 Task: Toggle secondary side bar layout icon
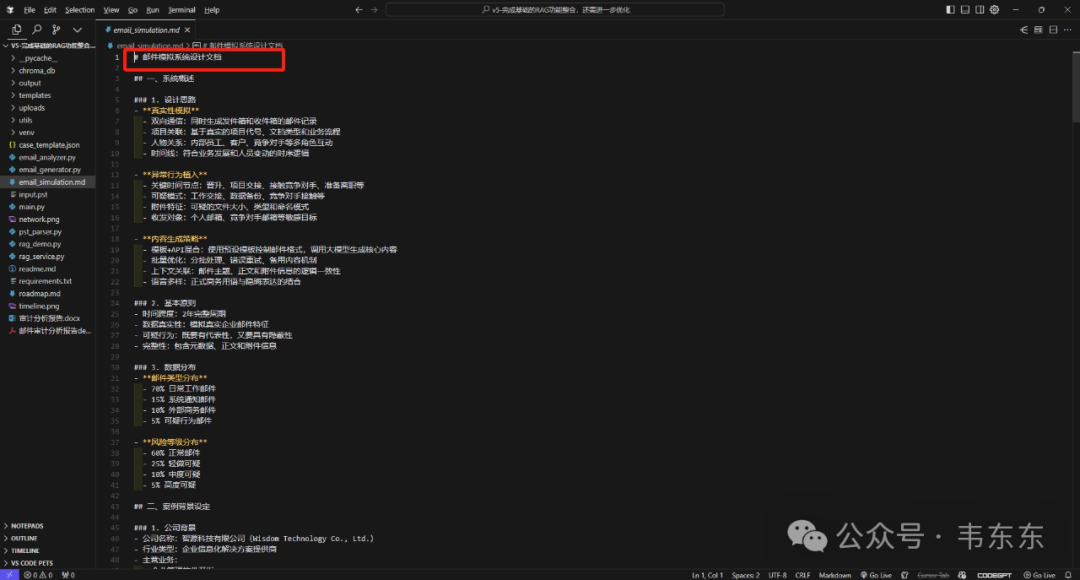tap(979, 10)
